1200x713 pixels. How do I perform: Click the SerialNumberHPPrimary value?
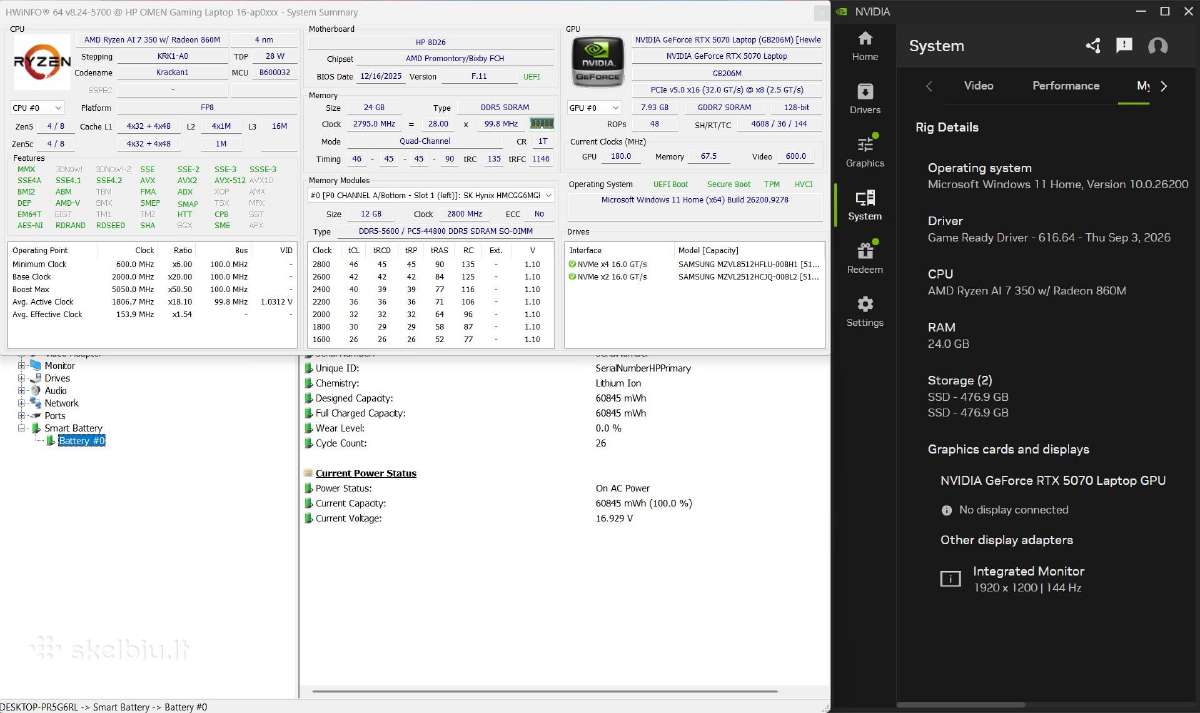coord(643,368)
